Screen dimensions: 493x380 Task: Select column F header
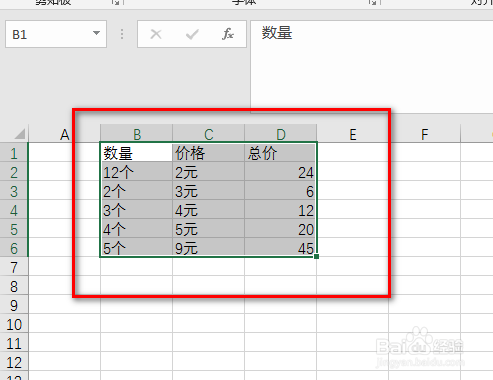pyautogui.click(x=424, y=134)
